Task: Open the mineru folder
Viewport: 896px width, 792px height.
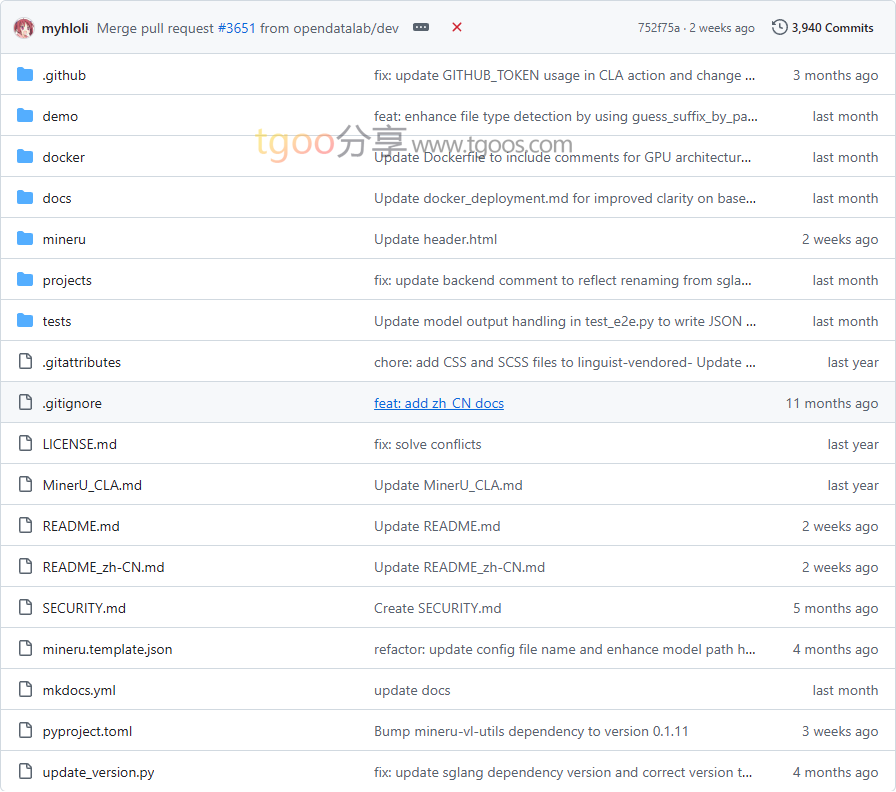Action: coord(64,239)
